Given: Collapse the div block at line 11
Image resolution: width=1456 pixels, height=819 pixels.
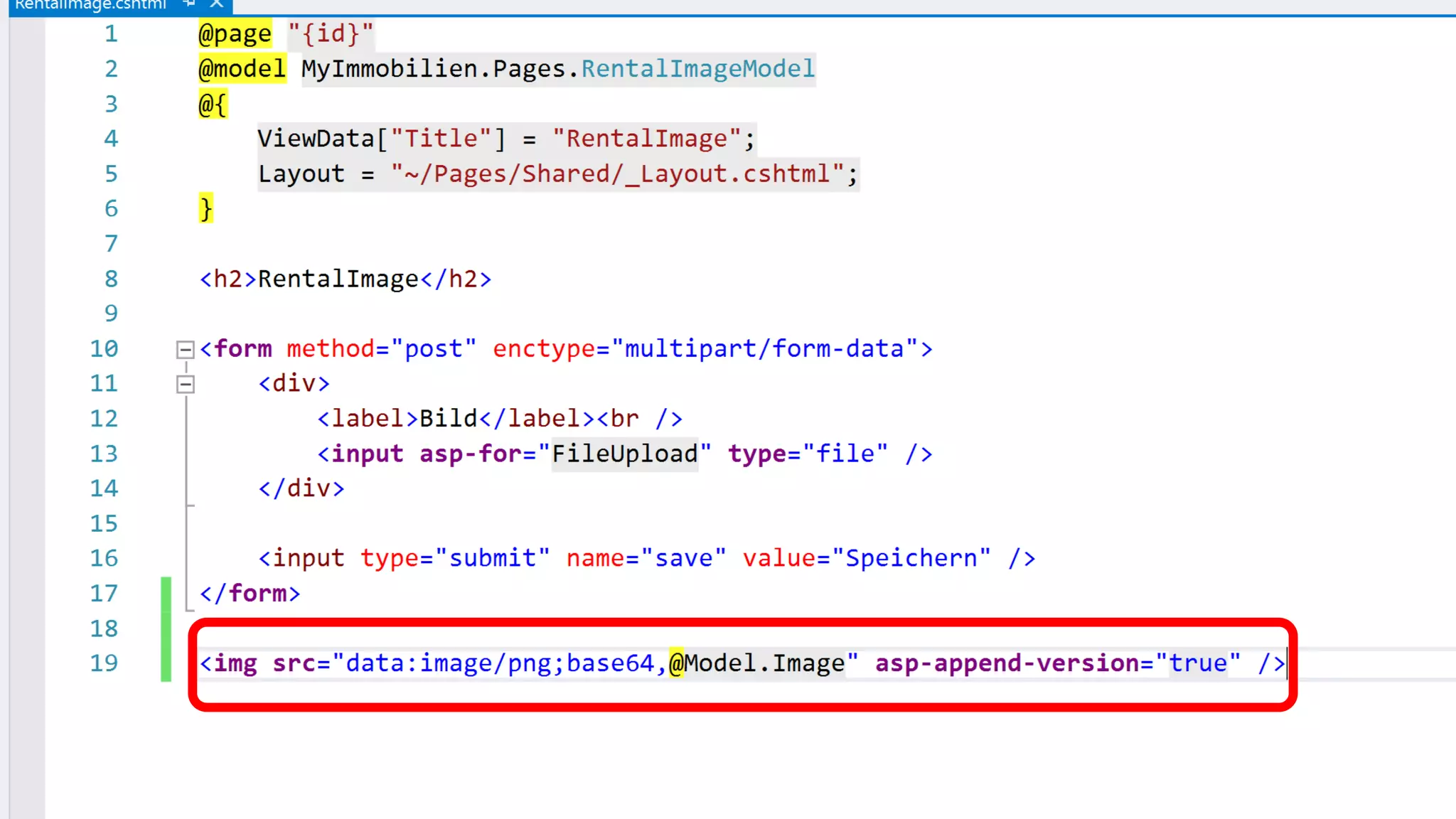Looking at the screenshot, I should pos(185,385).
